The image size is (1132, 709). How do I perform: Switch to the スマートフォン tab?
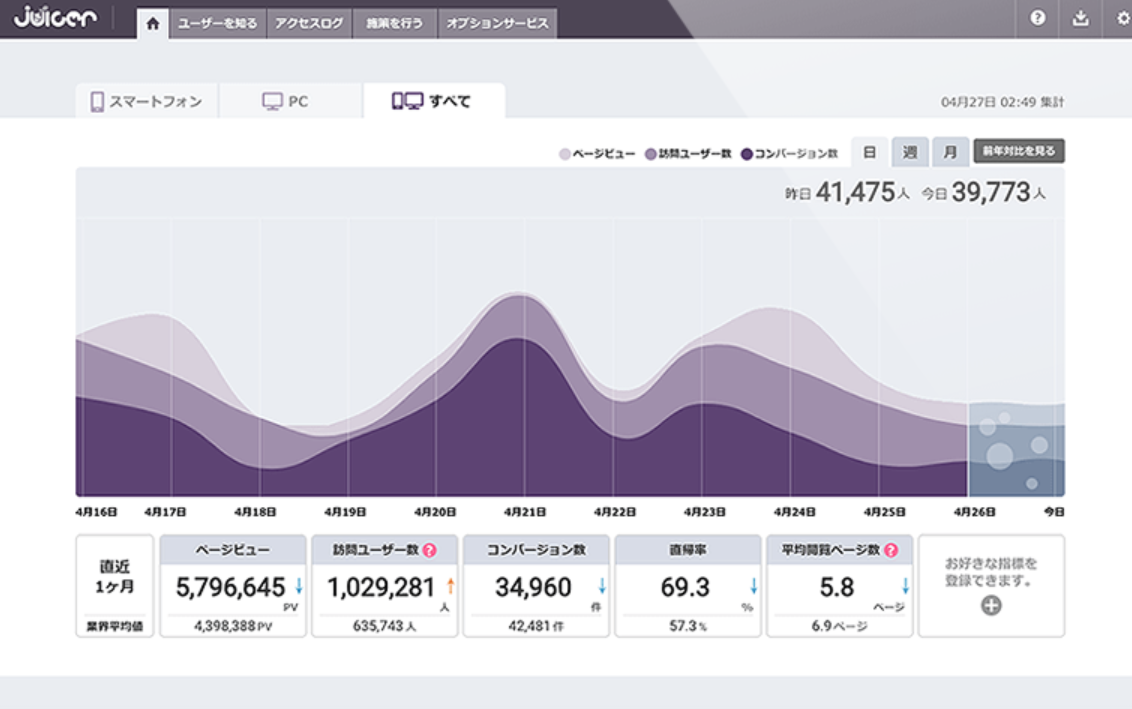pos(146,101)
